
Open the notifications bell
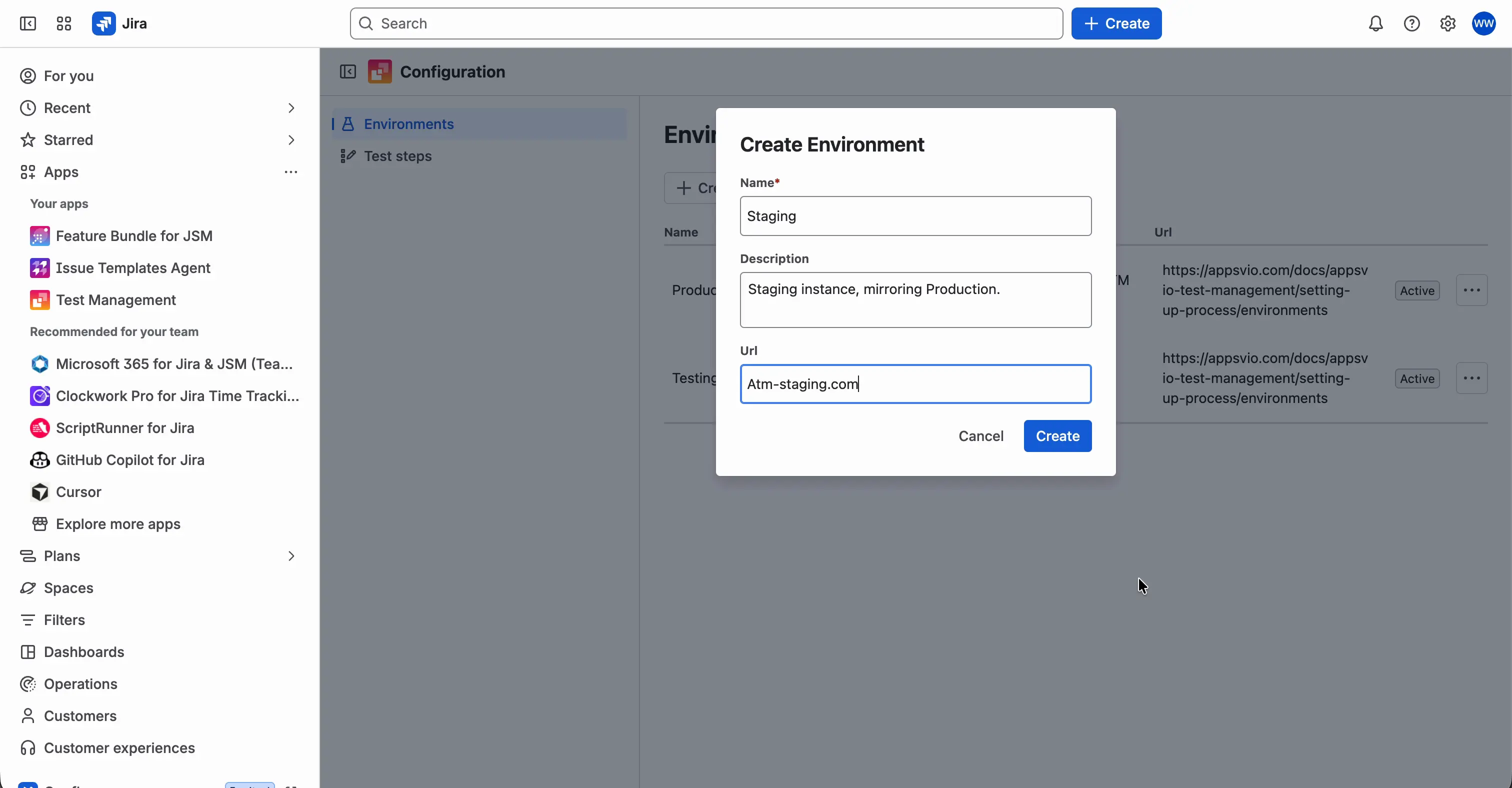[x=1376, y=23]
